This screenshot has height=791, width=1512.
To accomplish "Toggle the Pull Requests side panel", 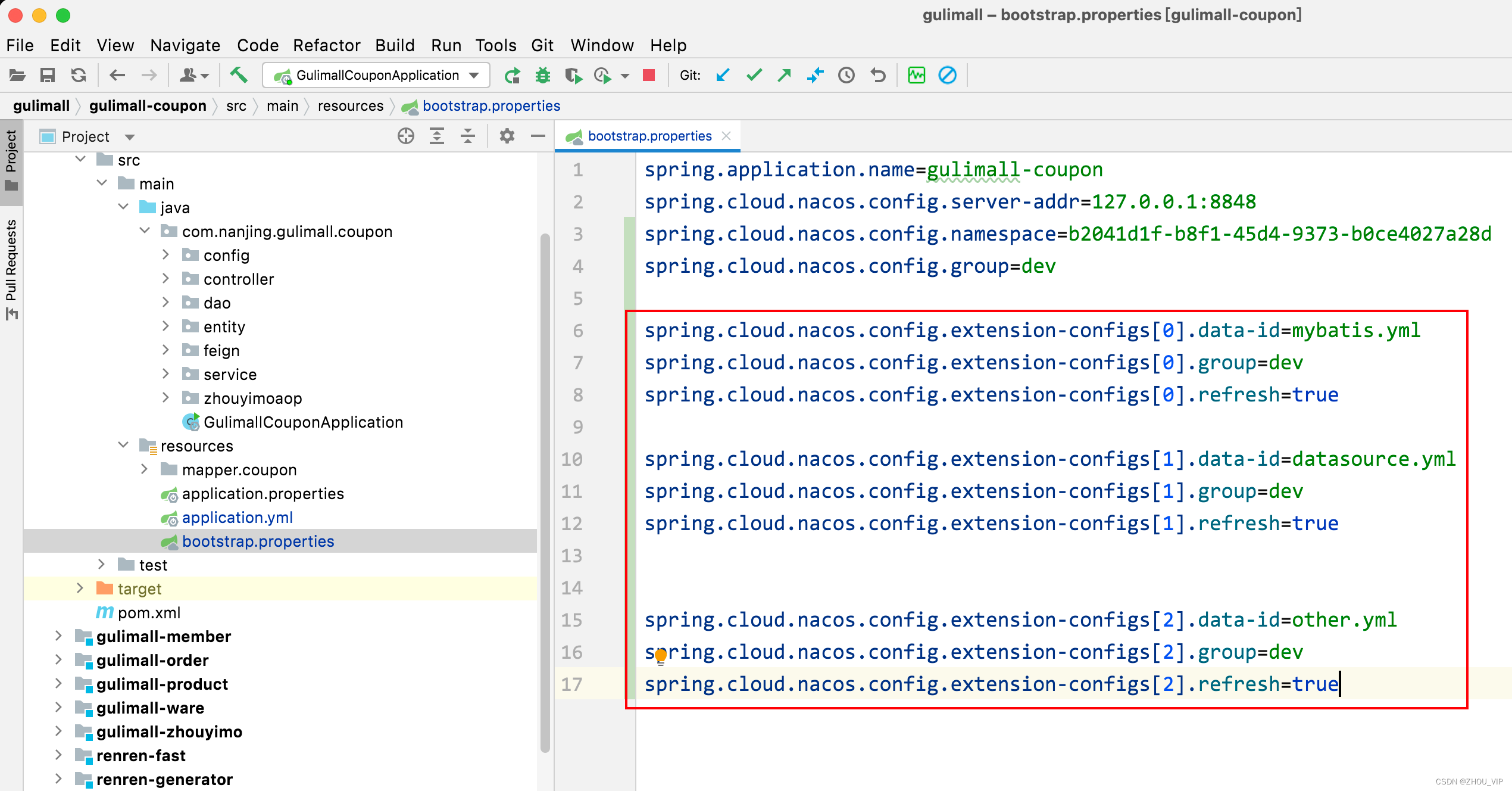I will pos(11,269).
